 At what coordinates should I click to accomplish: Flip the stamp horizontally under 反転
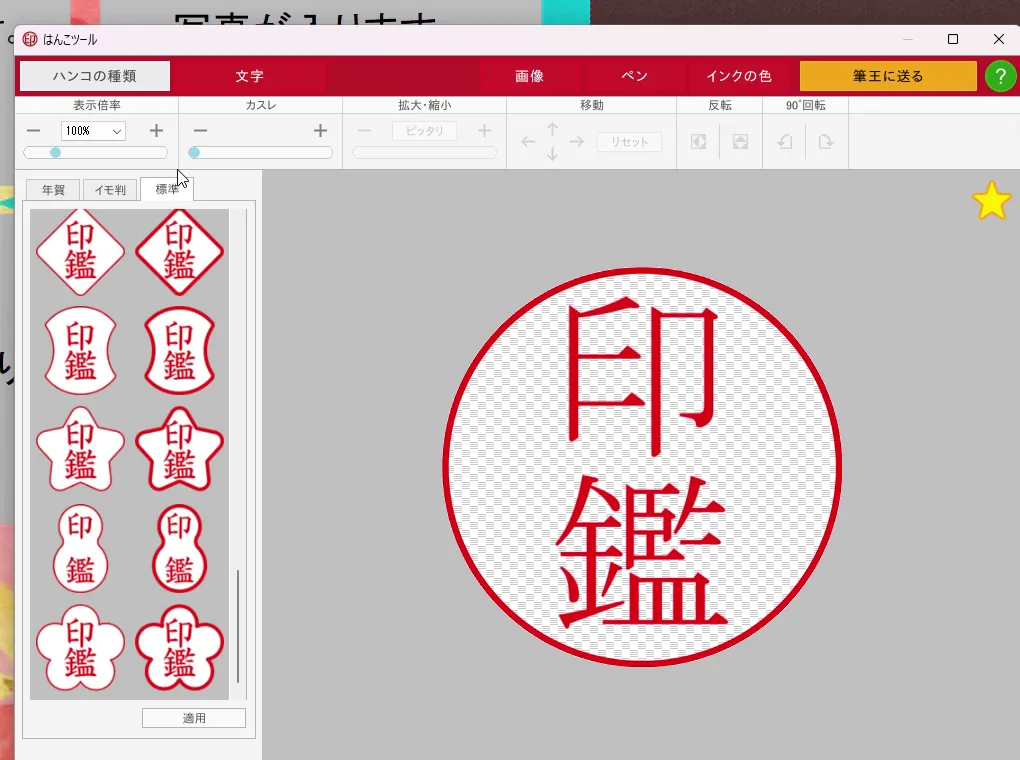[699, 142]
